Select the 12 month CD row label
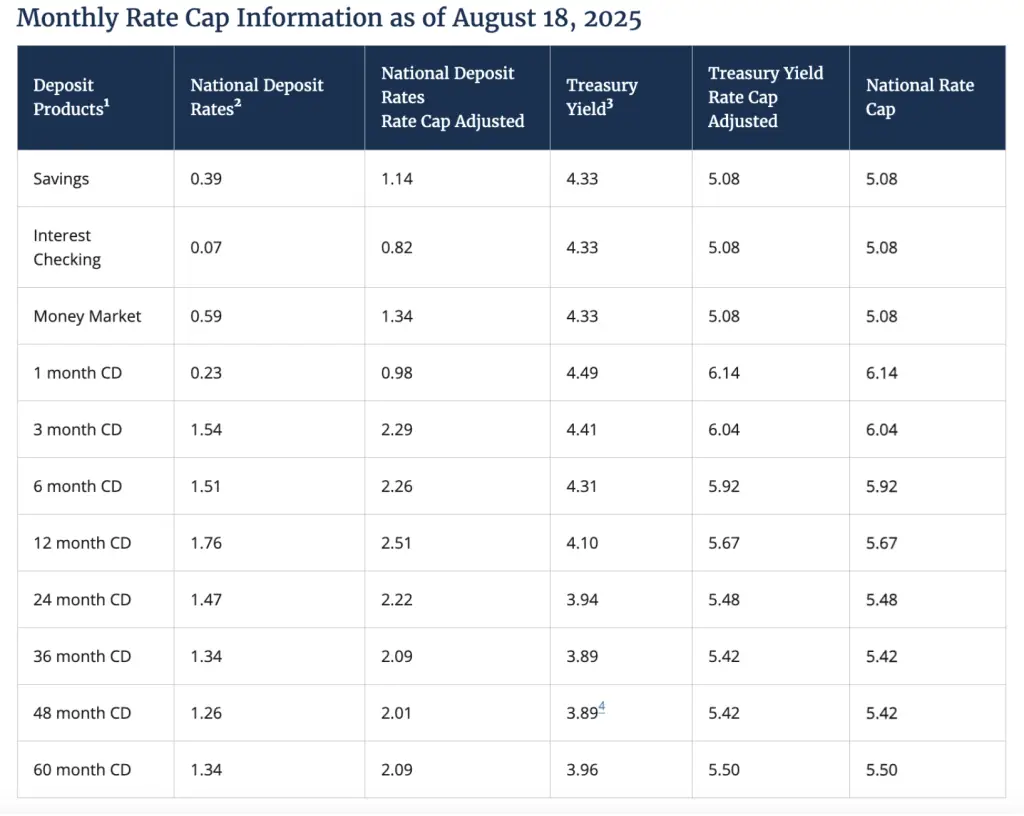The height and width of the screenshot is (816, 1024). (82, 543)
